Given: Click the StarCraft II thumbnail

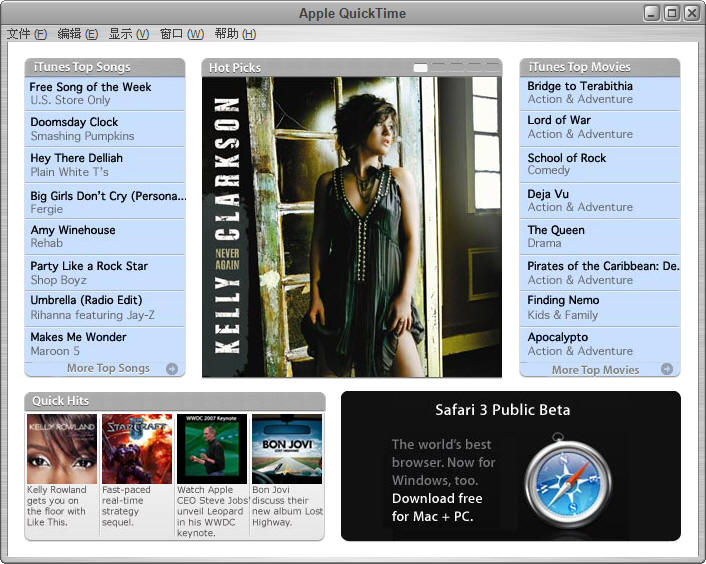Looking at the screenshot, I should pos(137,449).
